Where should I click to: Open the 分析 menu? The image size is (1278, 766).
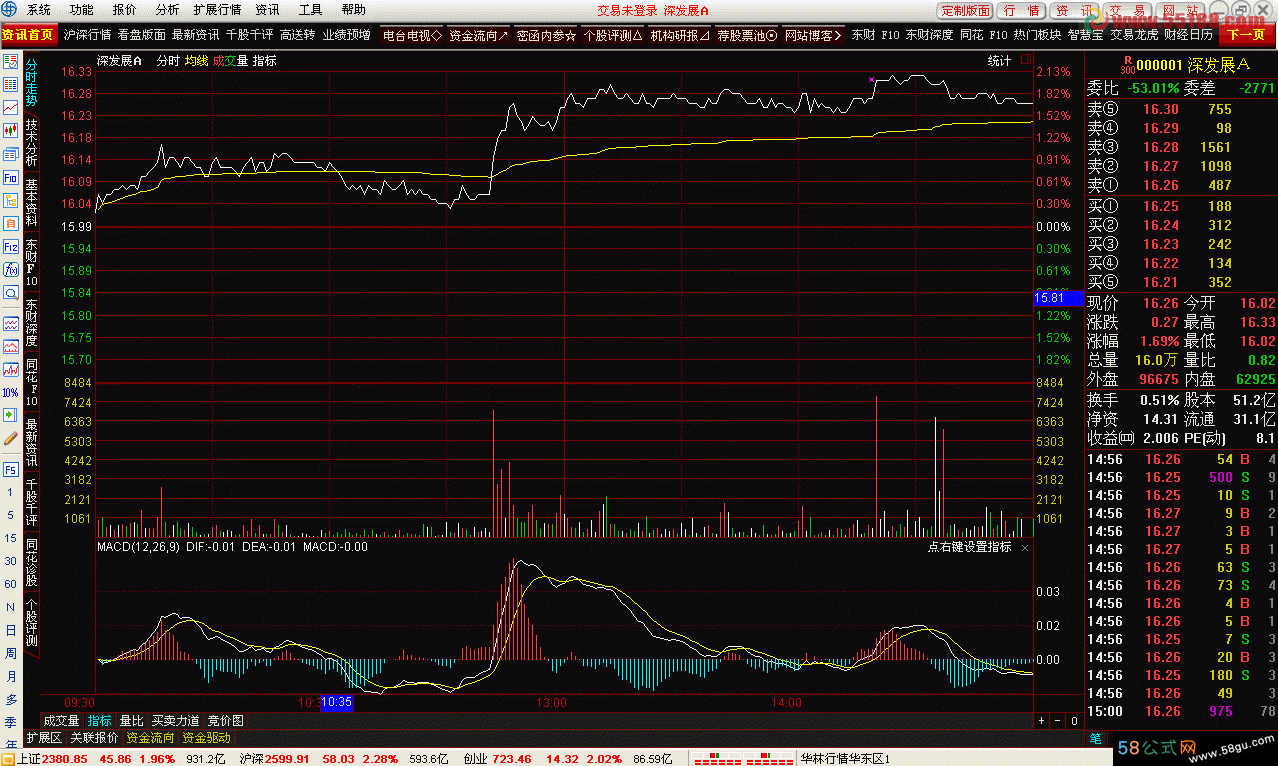coord(167,10)
